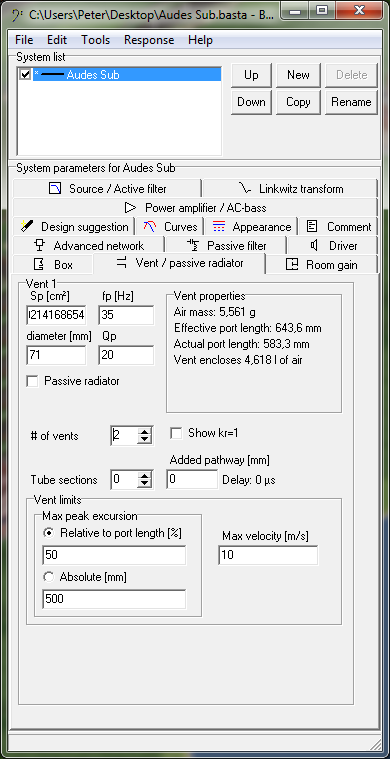Click the Vent encloses air text
392x759 pixels.
pyautogui.click(x=238, y=360)
